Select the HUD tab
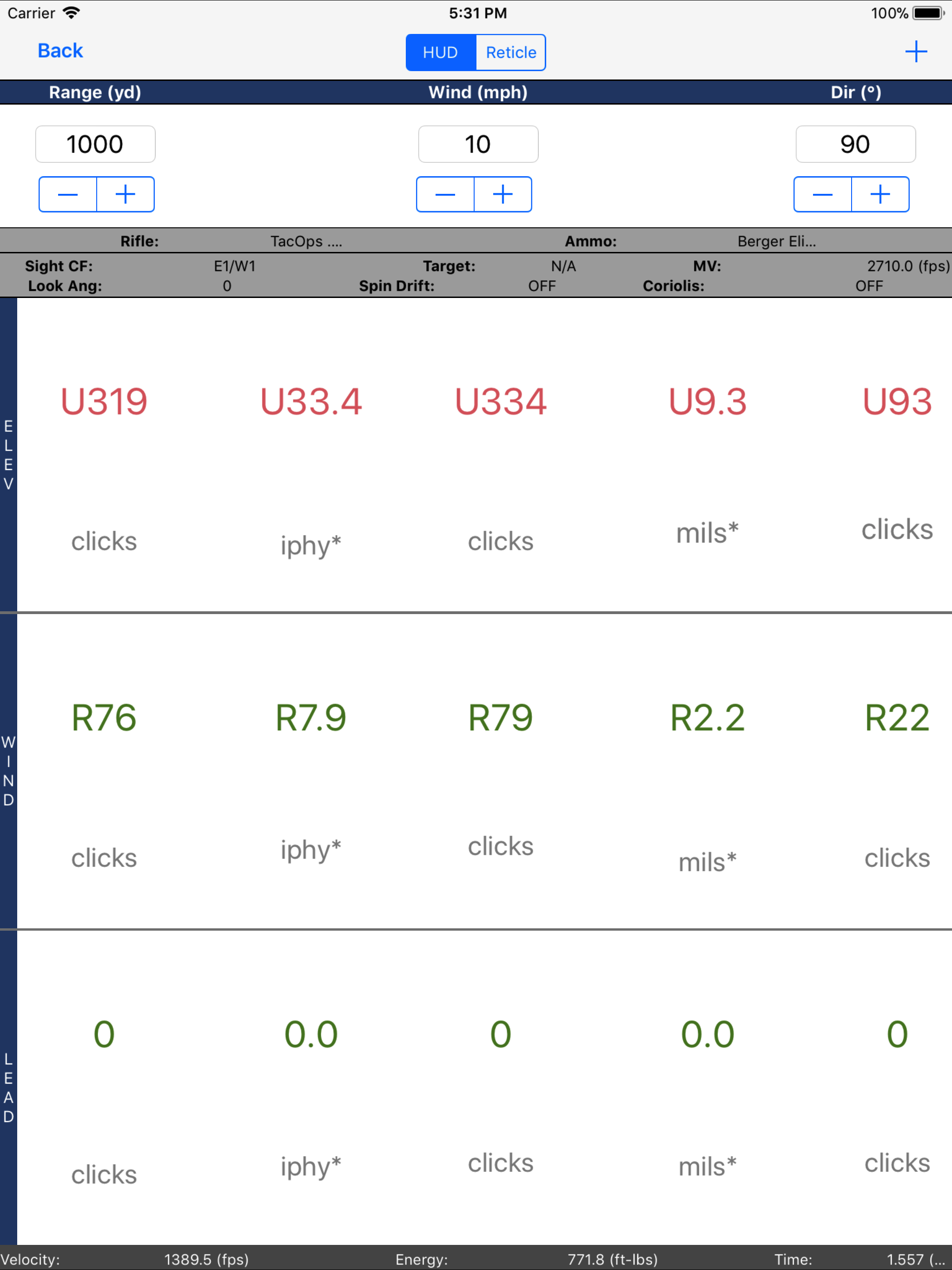 tap(440, 52)
